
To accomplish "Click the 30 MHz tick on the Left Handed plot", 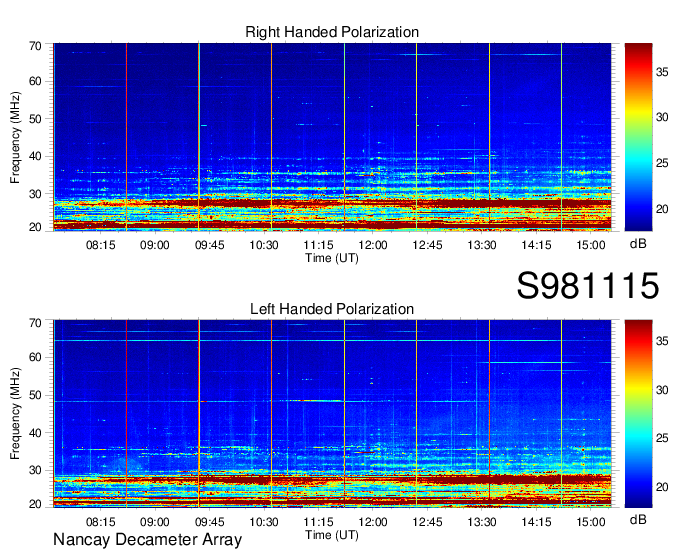I will point(35,470).
